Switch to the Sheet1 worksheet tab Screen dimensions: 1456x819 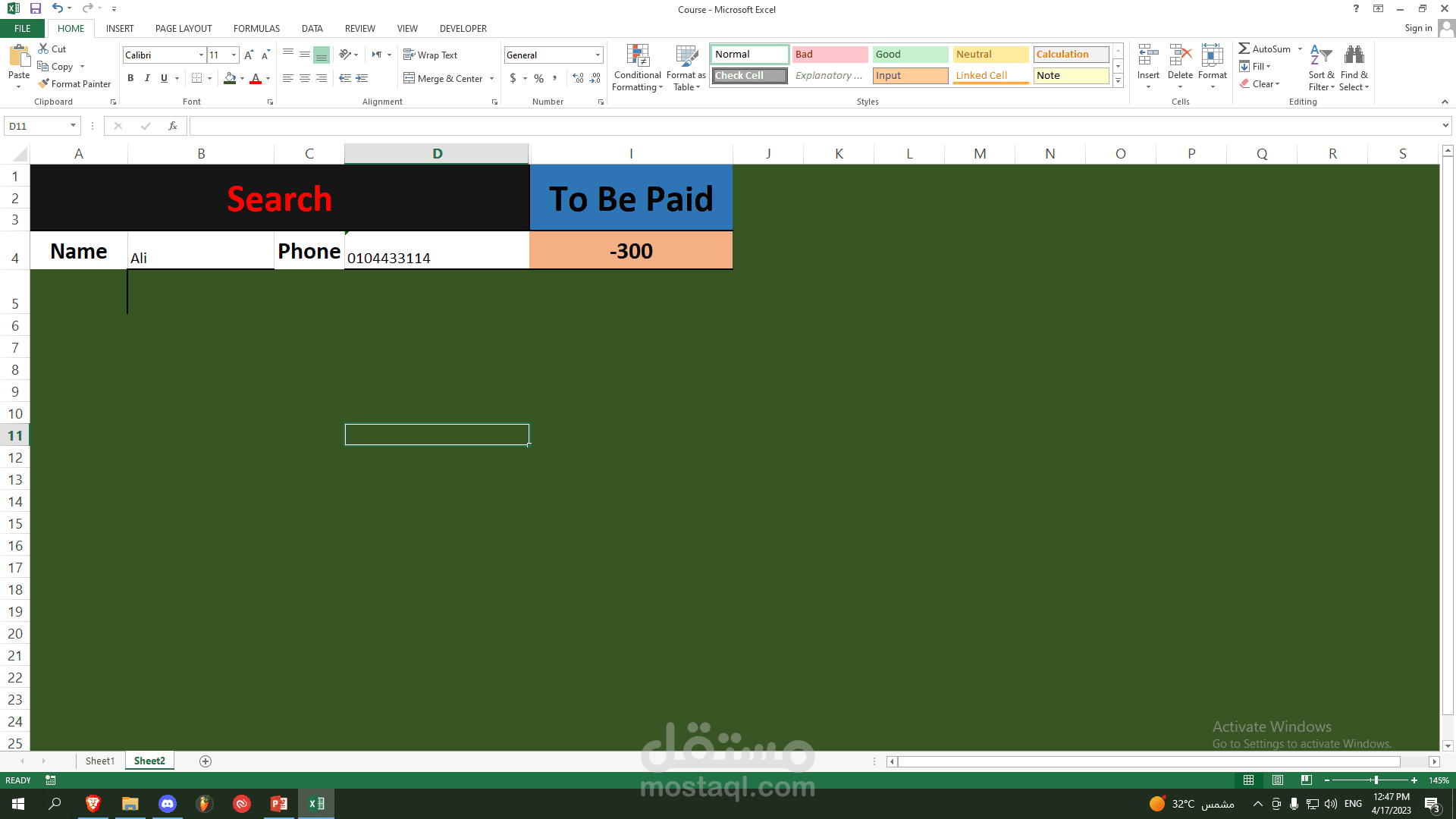point(99,761)
